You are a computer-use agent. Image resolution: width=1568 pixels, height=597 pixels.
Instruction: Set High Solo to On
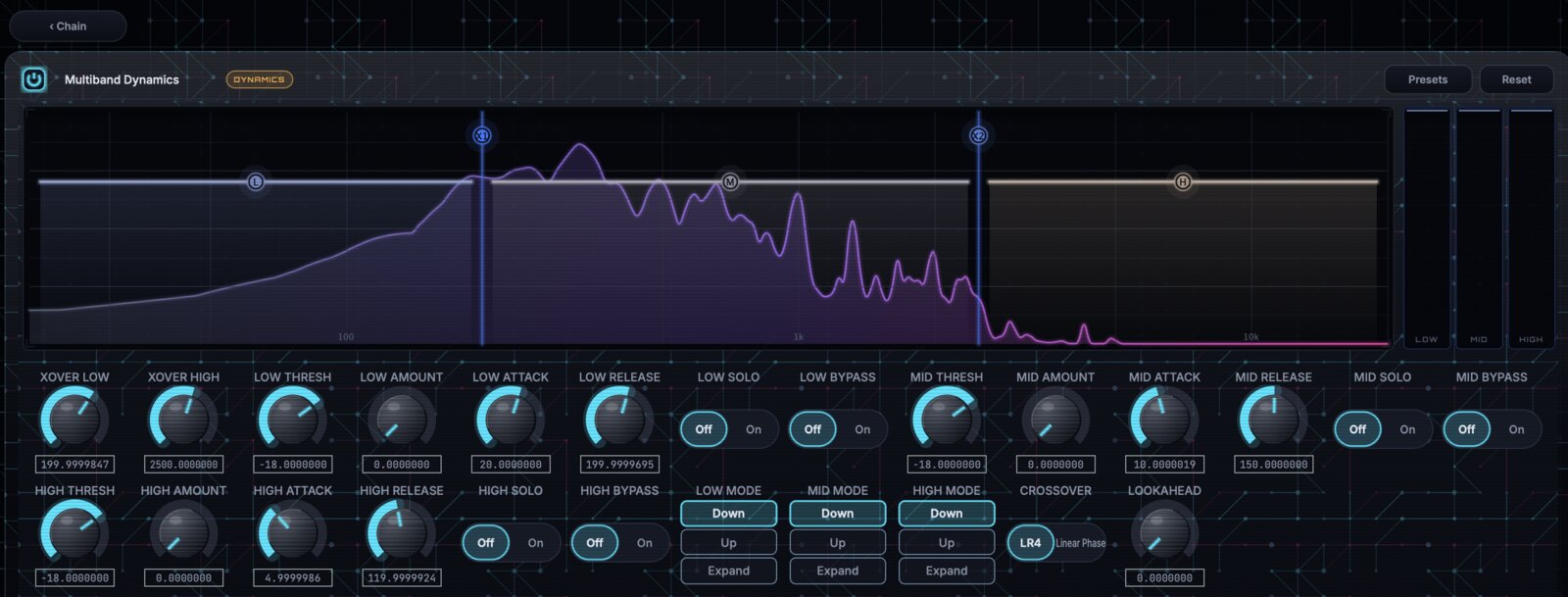[x=536, y=542]
